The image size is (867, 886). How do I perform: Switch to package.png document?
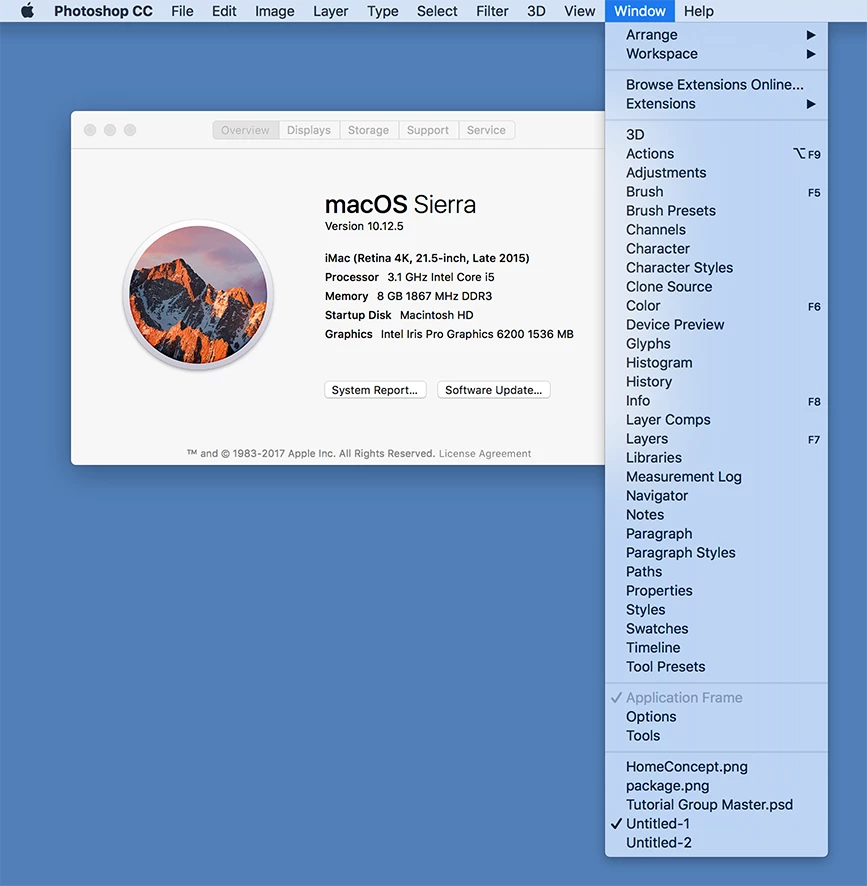(x=716, y=786)
